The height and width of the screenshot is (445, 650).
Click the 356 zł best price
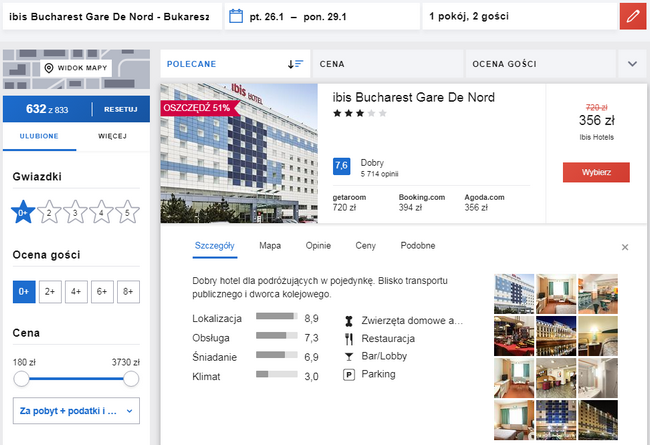(597, 120)
